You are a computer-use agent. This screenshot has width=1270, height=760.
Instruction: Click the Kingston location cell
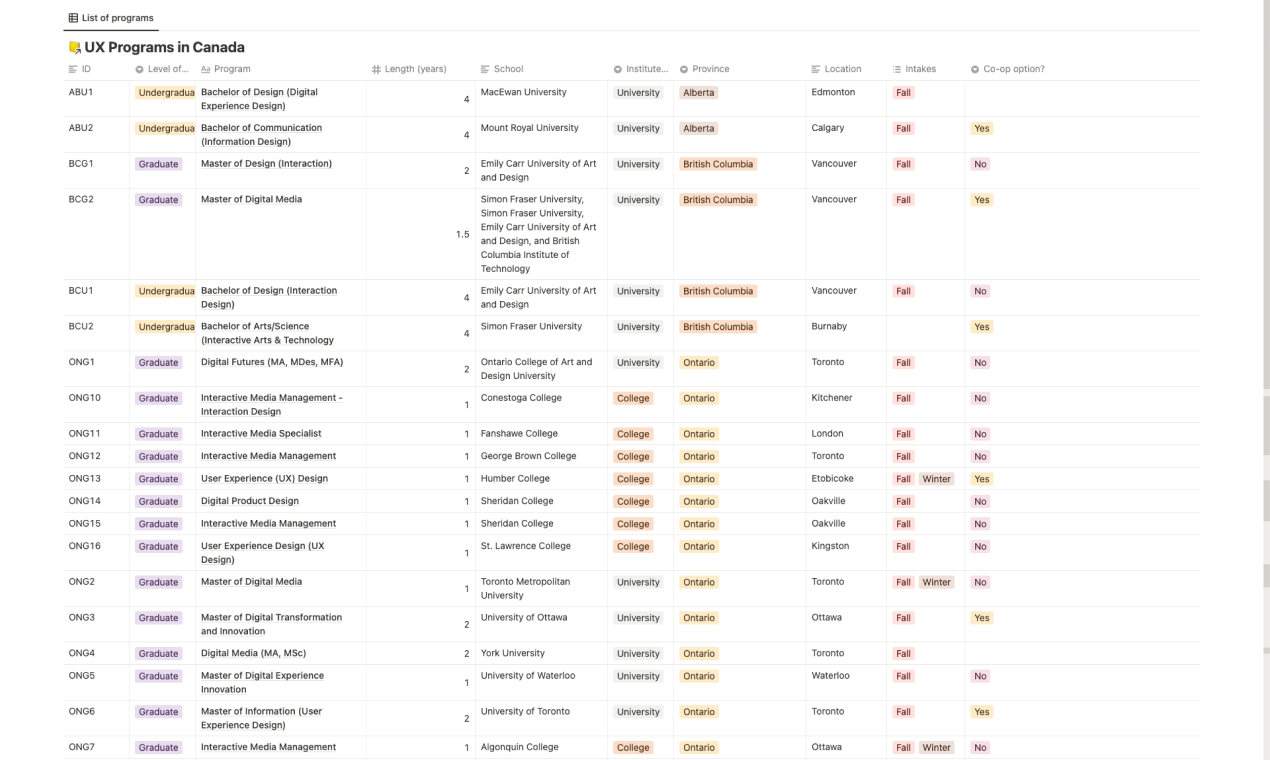(x=845, y=553)
